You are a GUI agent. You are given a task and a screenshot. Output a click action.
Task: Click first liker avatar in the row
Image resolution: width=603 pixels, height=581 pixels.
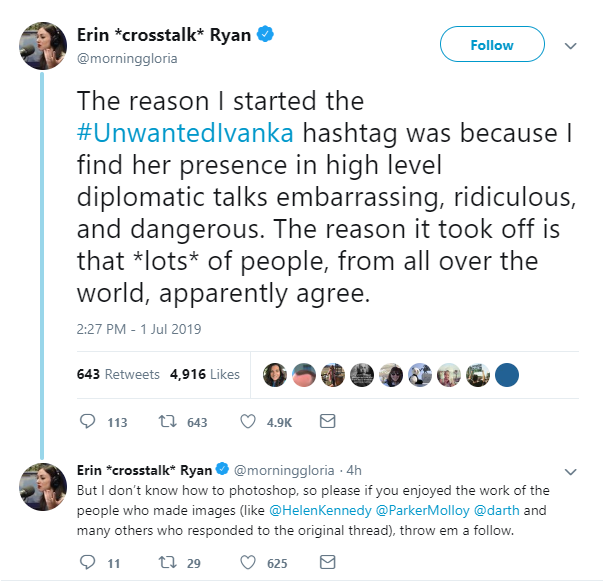[273, 374]
